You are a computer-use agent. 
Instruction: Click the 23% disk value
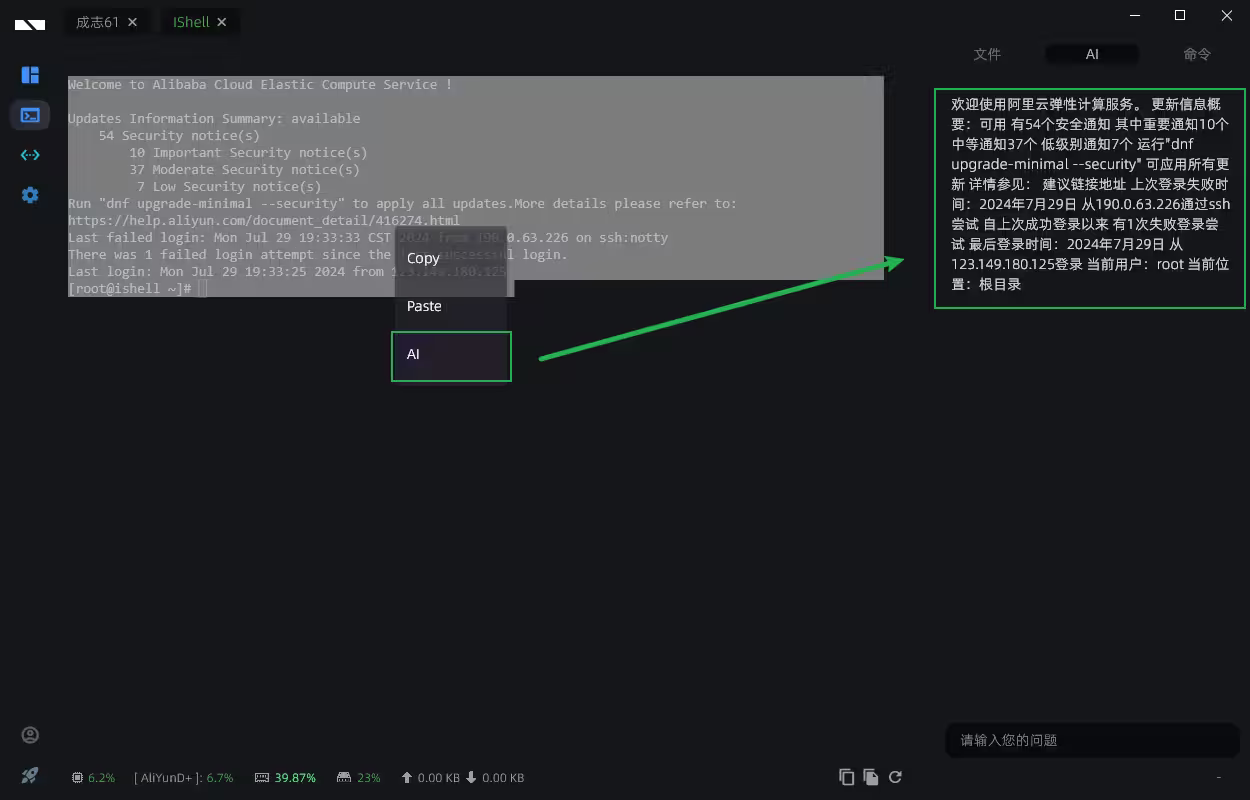(369, 777)
